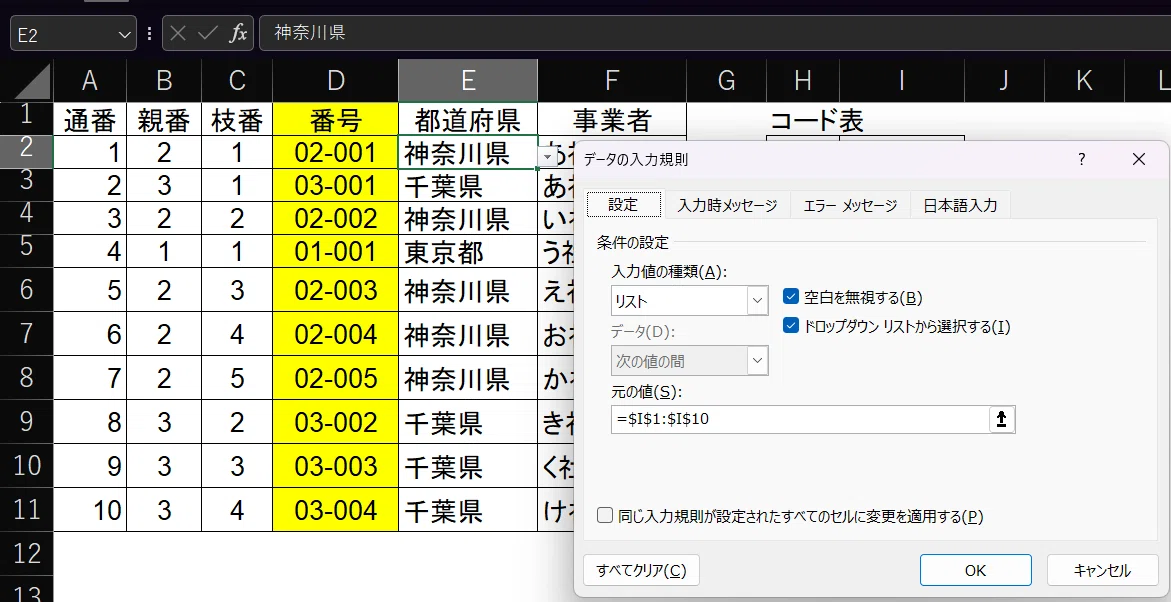Image resolution: width=1171 pixels, height=602 pixels.
Task: Click 千葉県 cell in row 11
Action: tap(468, 510)
